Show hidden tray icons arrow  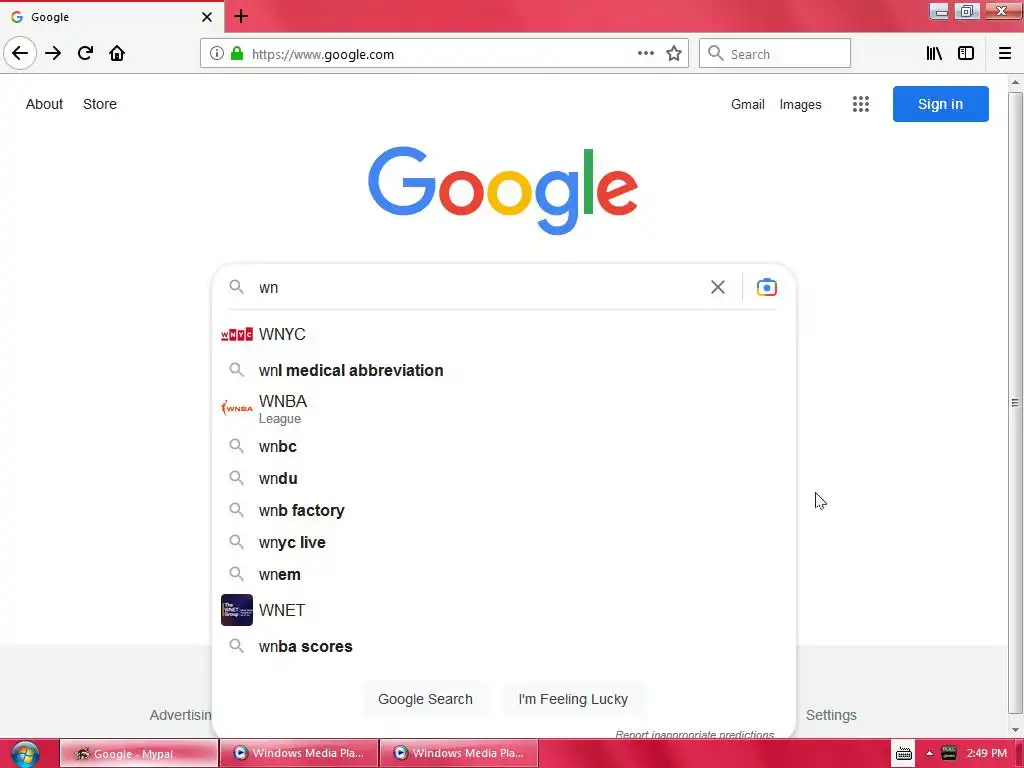click(x=929, y=753)
